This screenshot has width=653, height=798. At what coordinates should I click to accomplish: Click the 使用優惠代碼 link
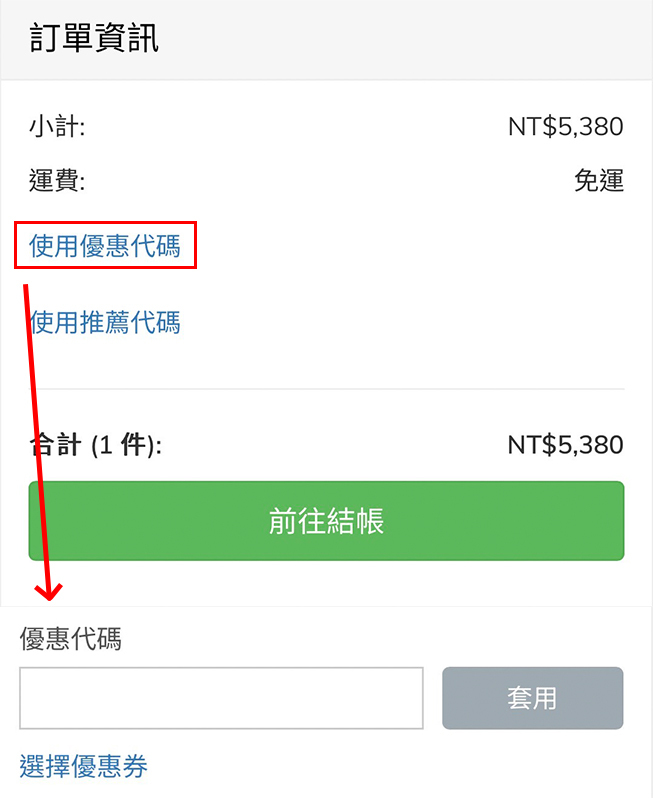pyautogui.click(x=105, y=246)
